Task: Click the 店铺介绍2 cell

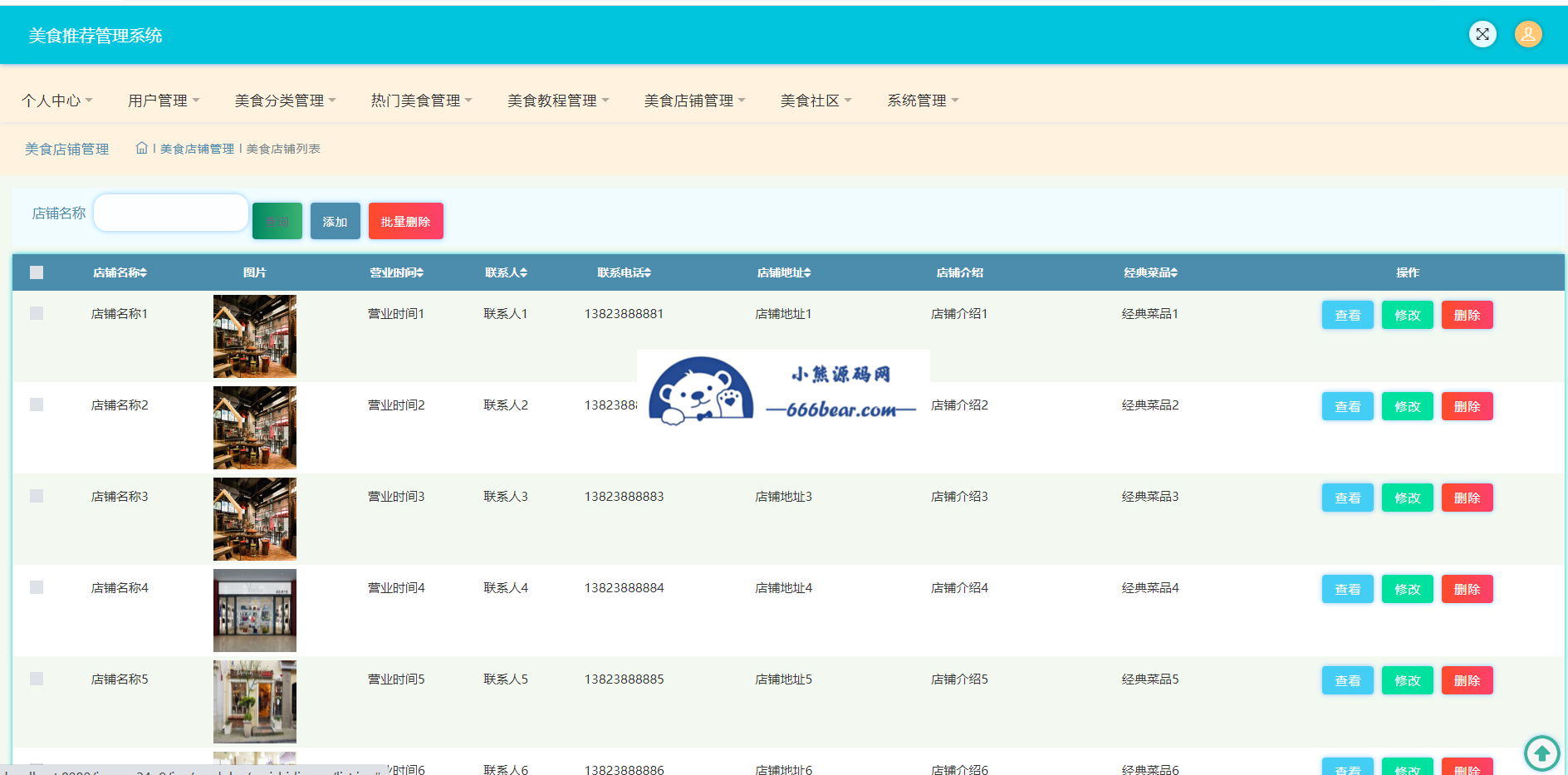Action: coord(959,405)
